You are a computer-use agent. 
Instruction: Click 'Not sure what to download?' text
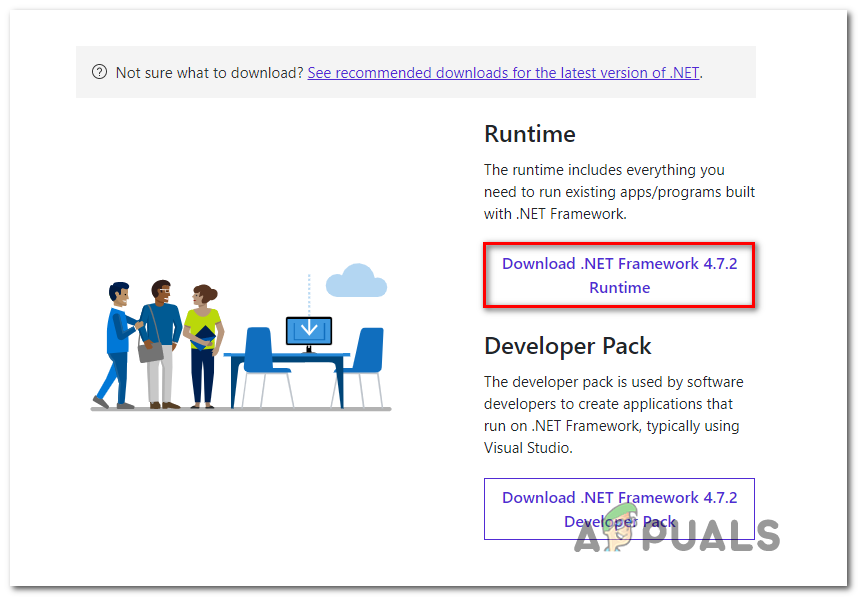click(x=210, y=73)
